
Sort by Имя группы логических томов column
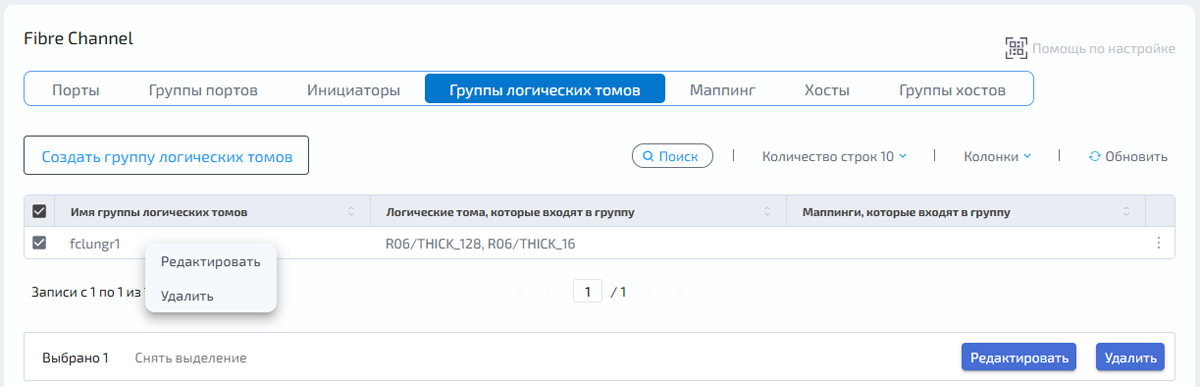coord(351,211)
